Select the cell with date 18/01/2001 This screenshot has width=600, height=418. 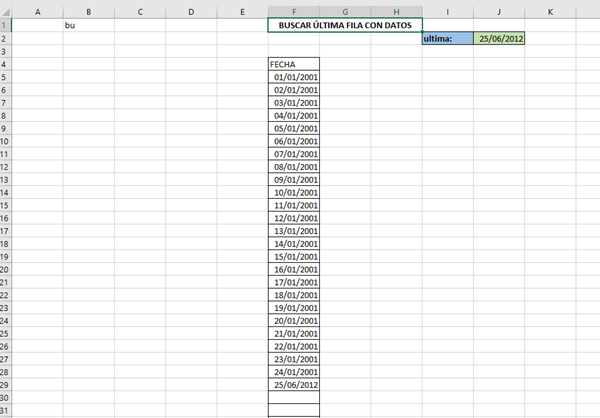[294, 295]
